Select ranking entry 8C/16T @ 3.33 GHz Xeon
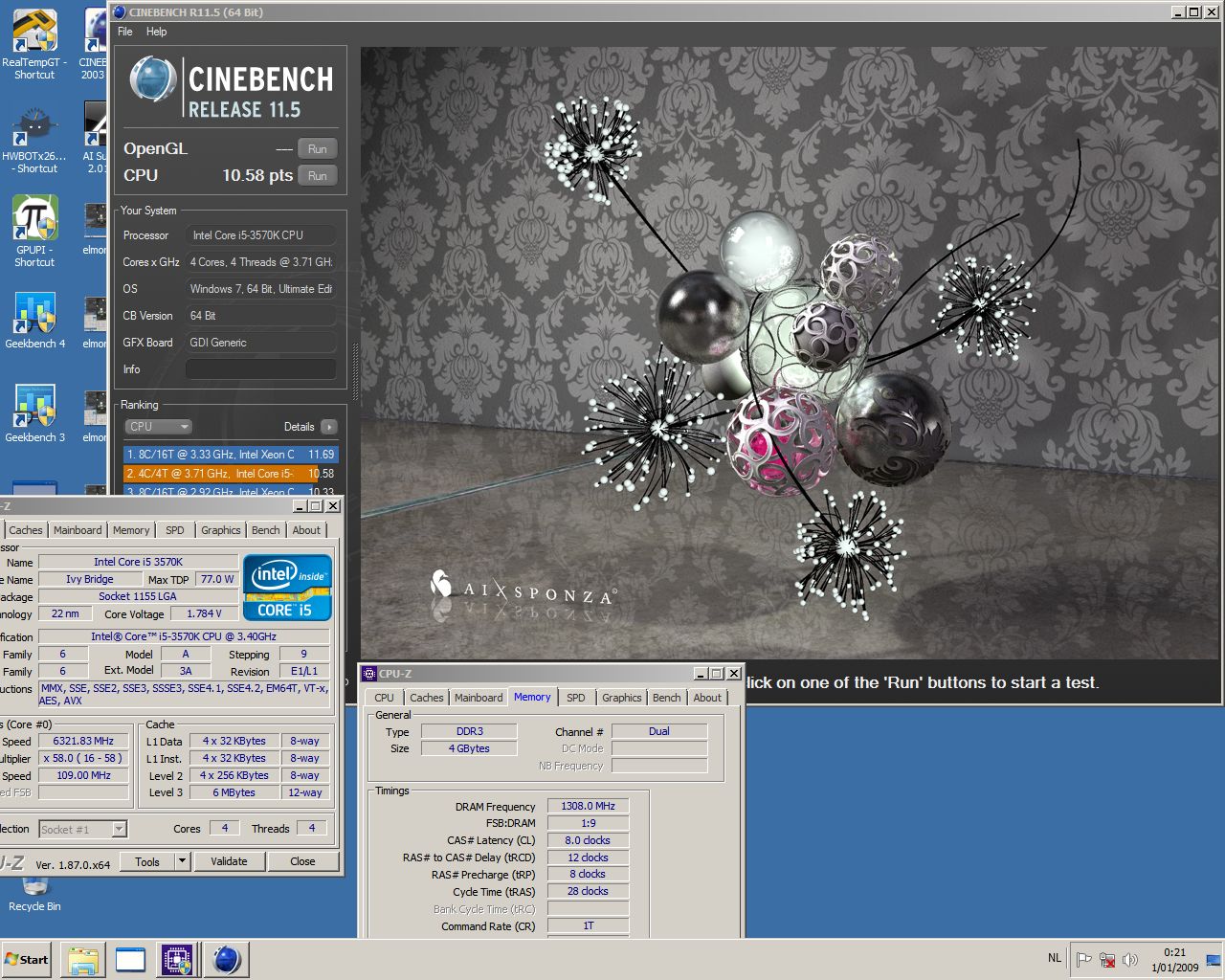Viewport: 1225px width, 980px height. click(231, 455)
